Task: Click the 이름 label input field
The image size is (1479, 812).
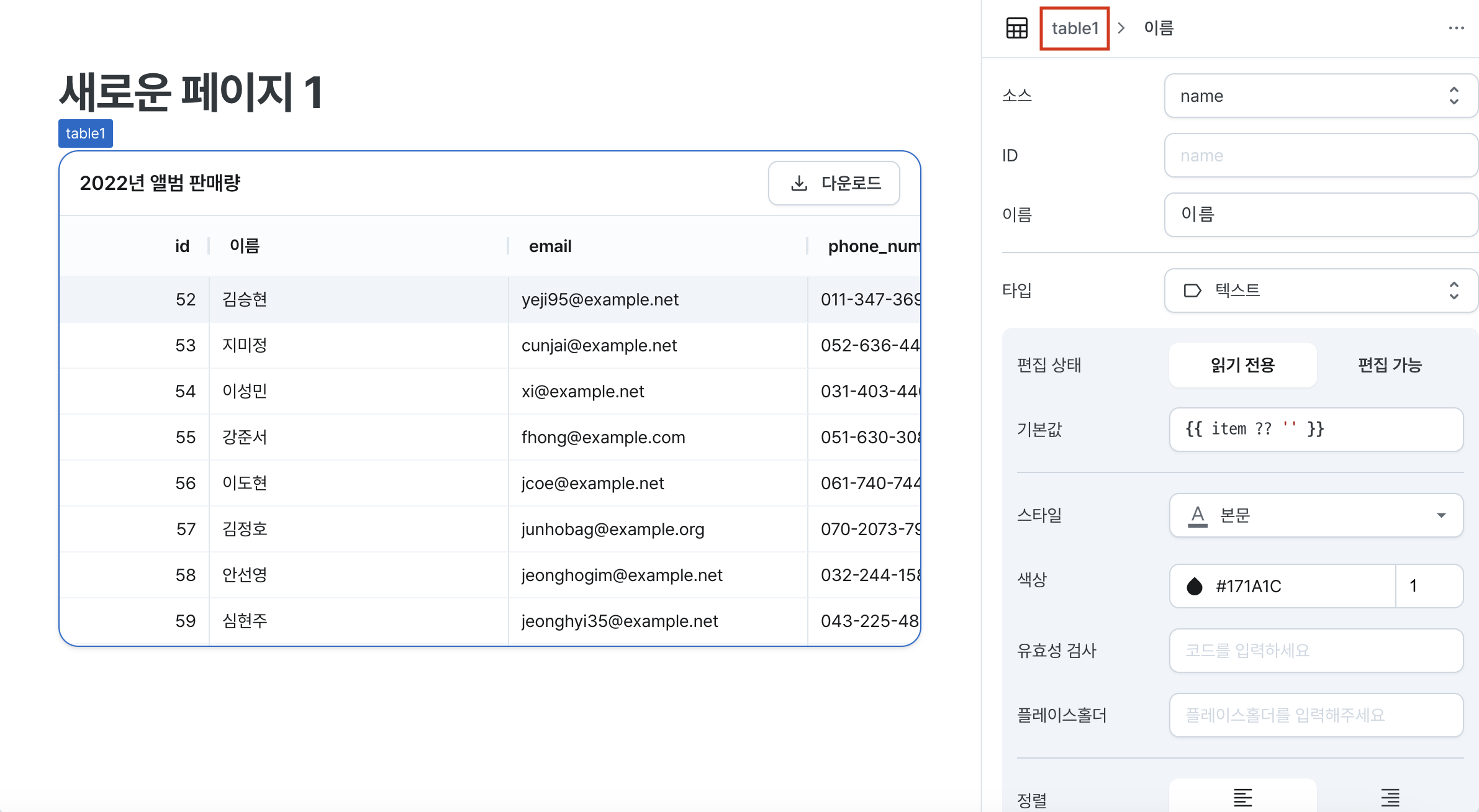Action: click(1321, 215)
